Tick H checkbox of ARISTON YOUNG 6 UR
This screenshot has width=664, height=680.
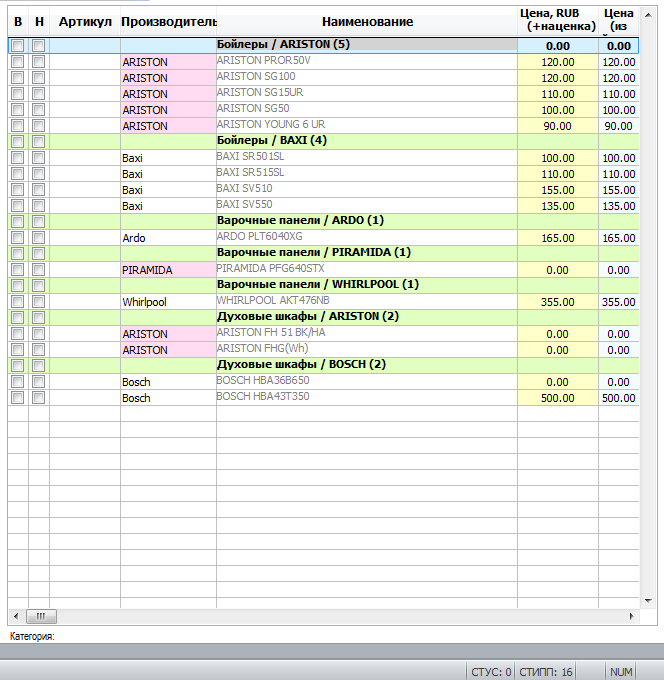tap(39, 126)
